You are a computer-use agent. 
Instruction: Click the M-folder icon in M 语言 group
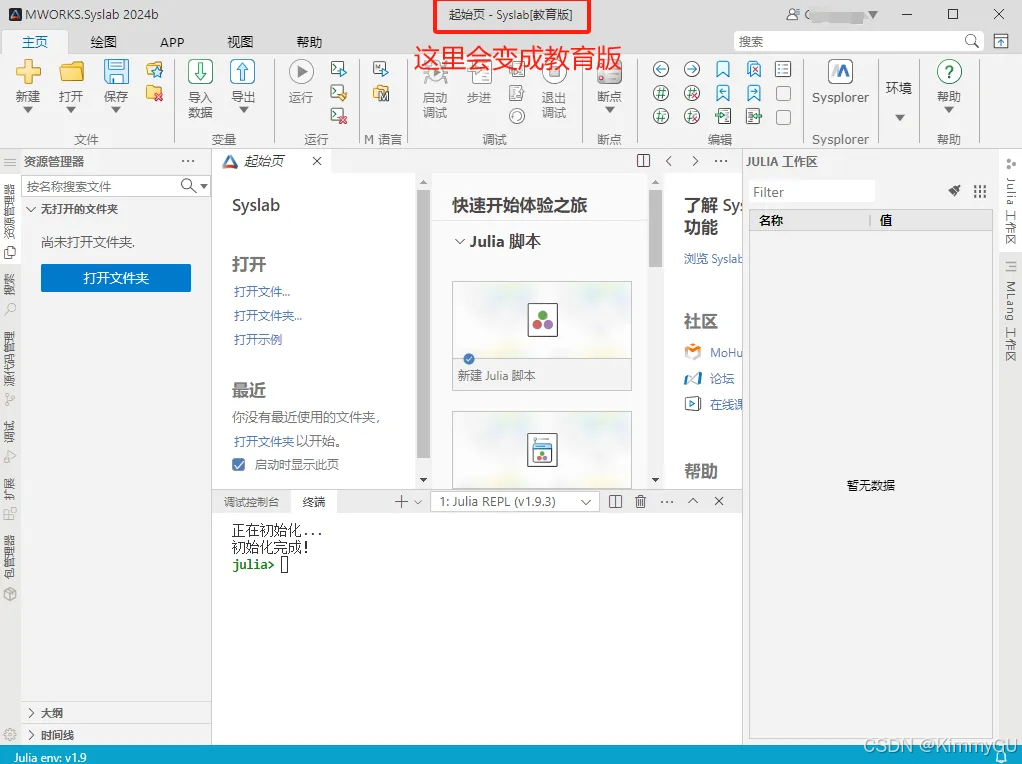click(381, 93)
